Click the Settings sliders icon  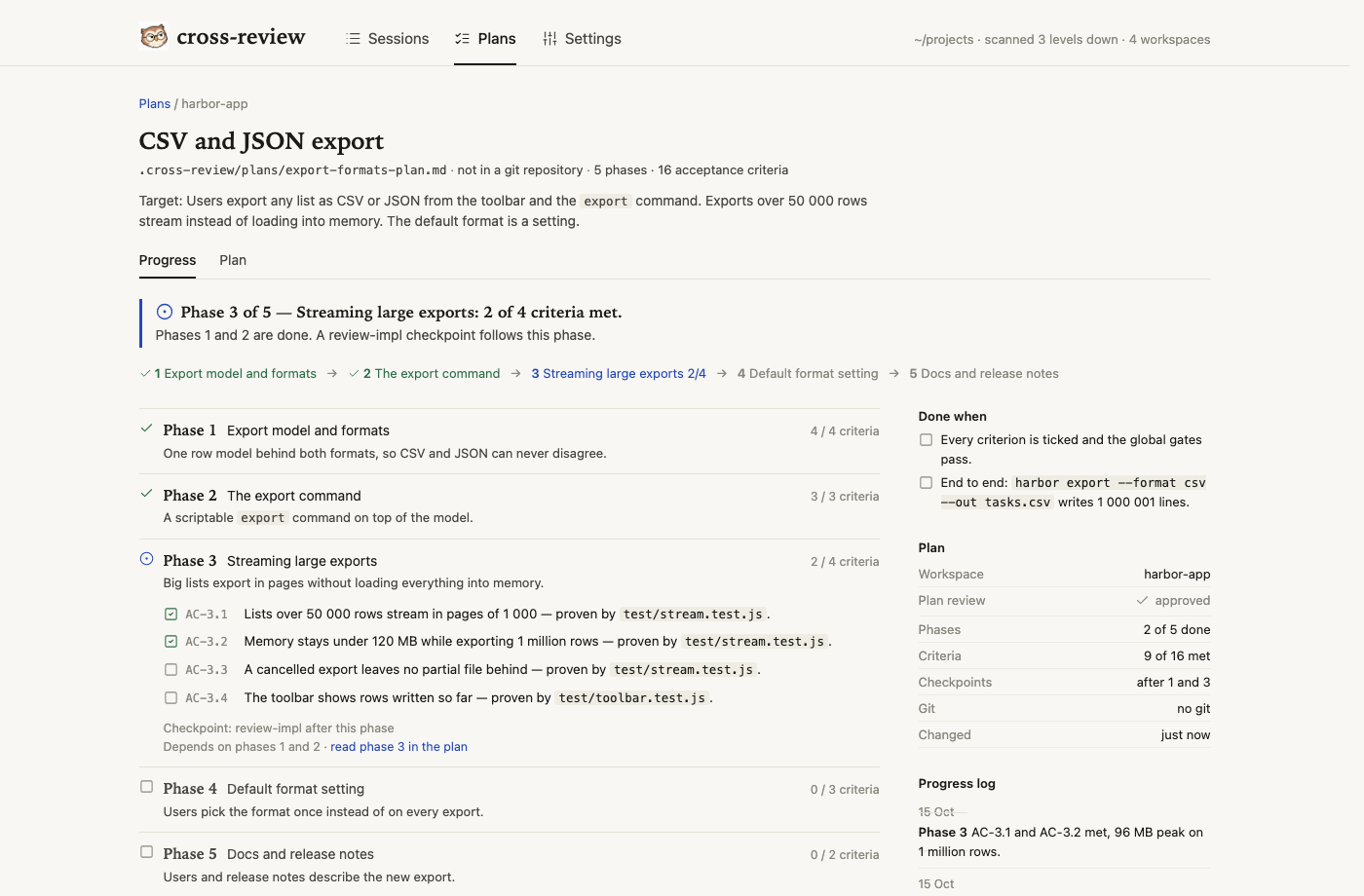click(550, 39)
